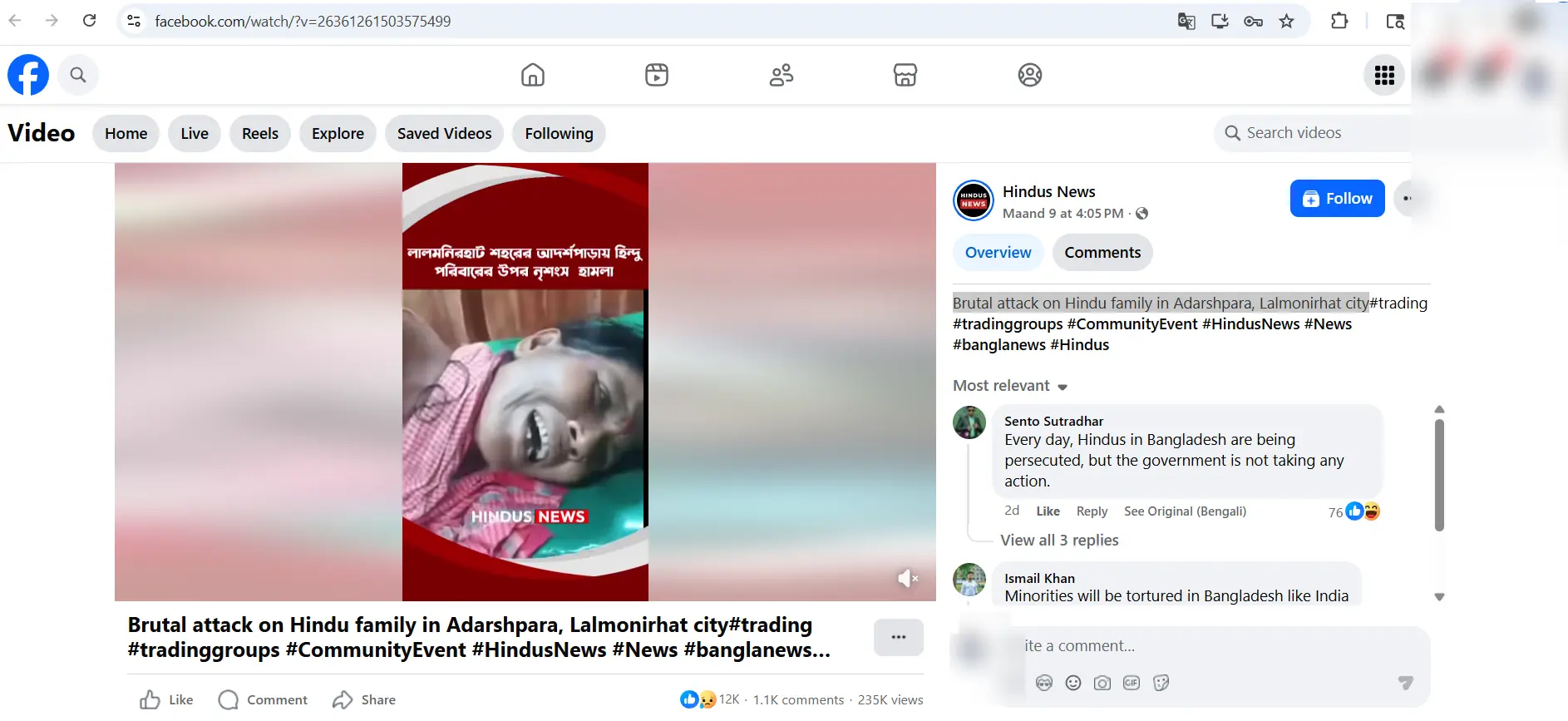Open the Following tab

[560, 133]
